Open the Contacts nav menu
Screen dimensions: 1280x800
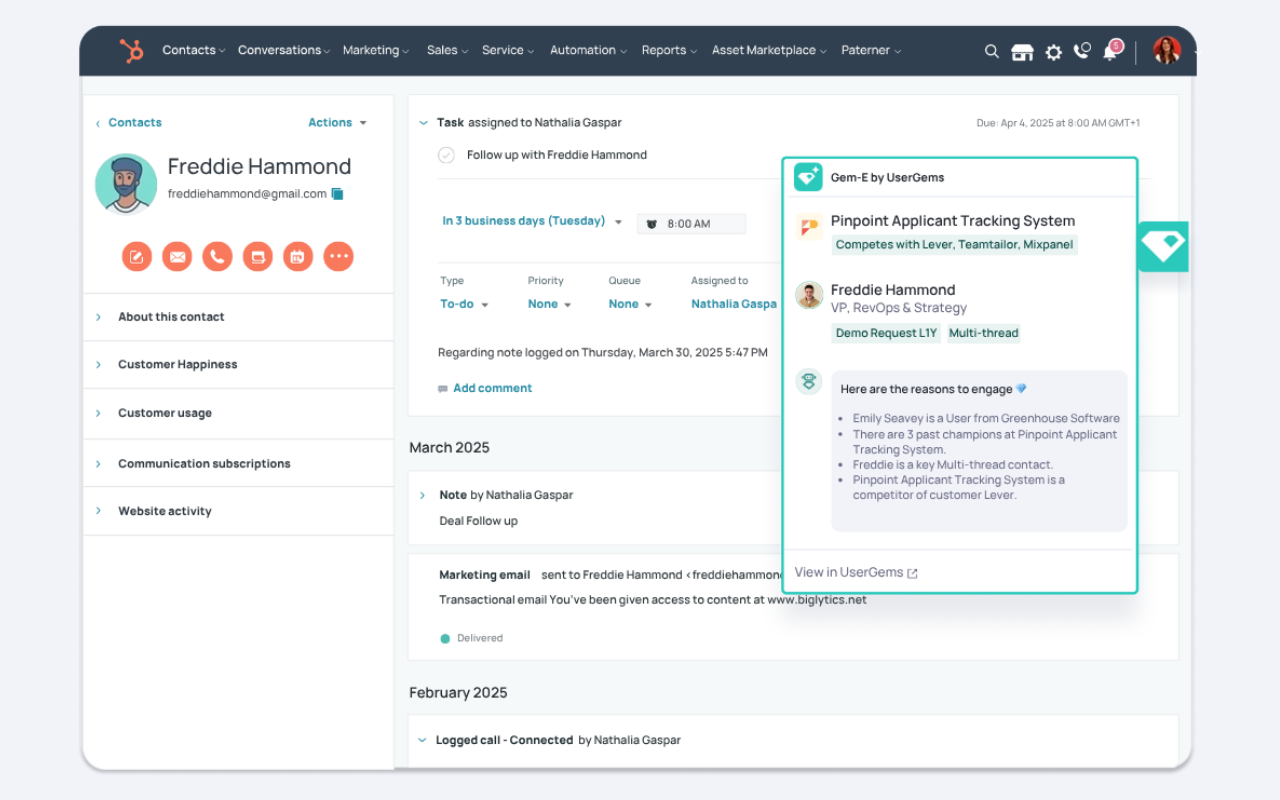pyautogui.click(x=194, y=50)
